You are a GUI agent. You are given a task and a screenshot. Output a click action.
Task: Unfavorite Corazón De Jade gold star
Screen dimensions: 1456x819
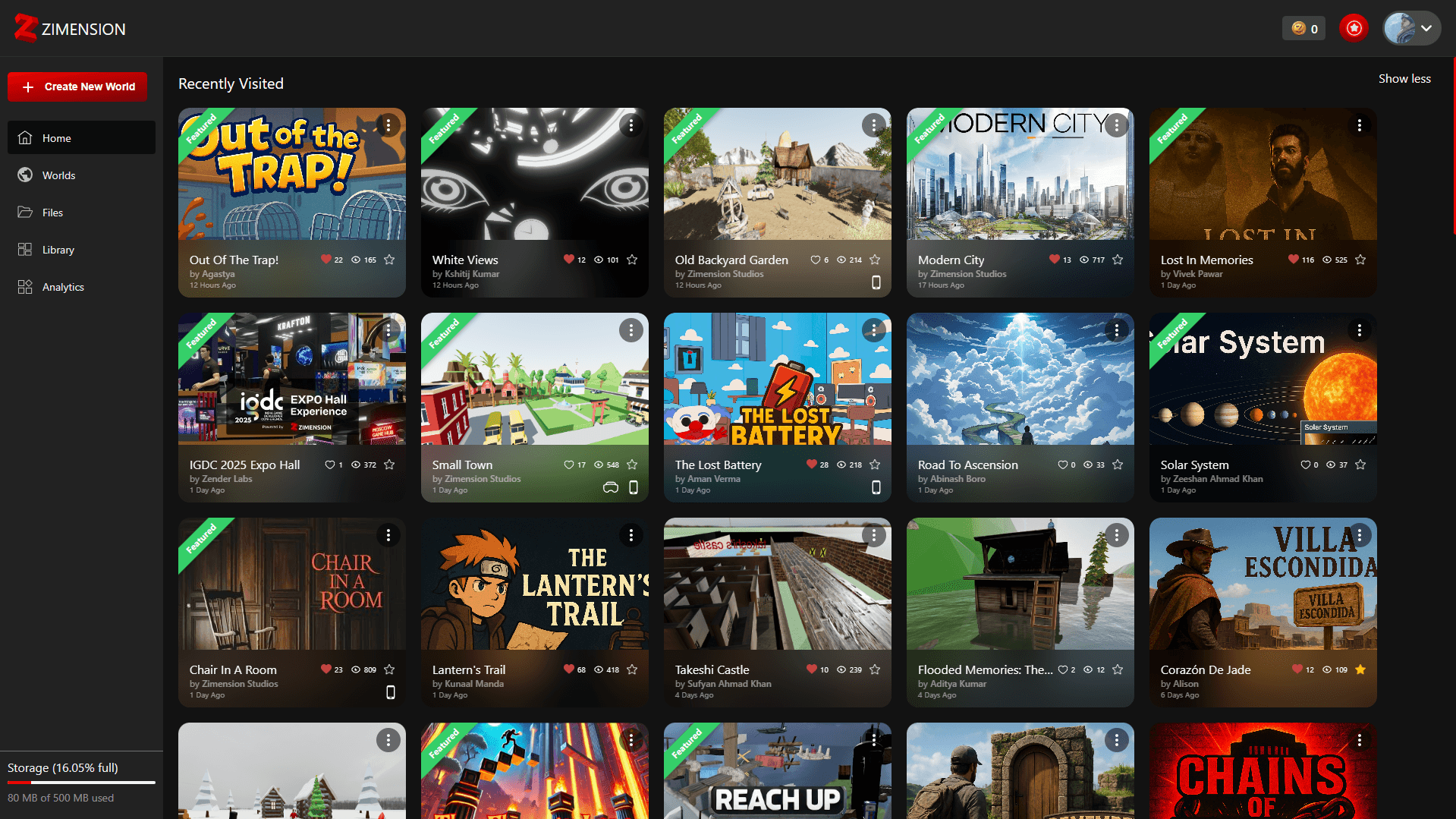tap(1360, 669)
